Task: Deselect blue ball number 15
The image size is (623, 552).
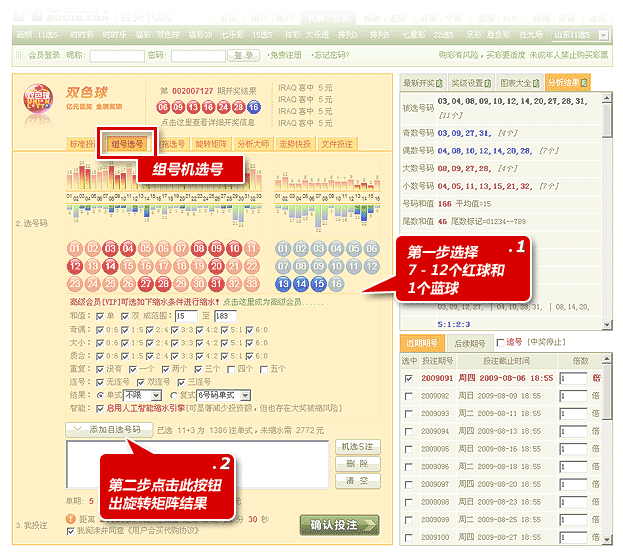Action: [318, 284]
